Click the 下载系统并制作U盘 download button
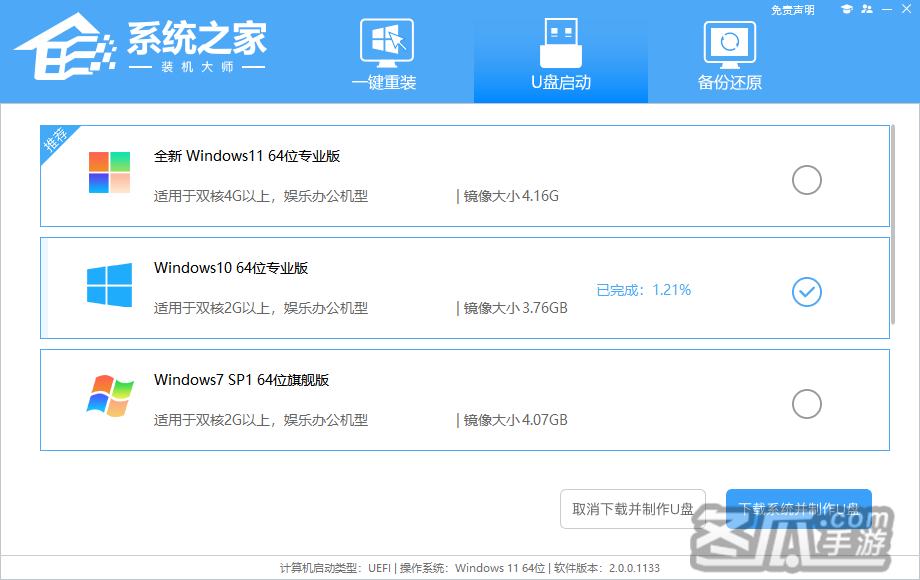Screen dimensions: 920x580 [799, 509]
